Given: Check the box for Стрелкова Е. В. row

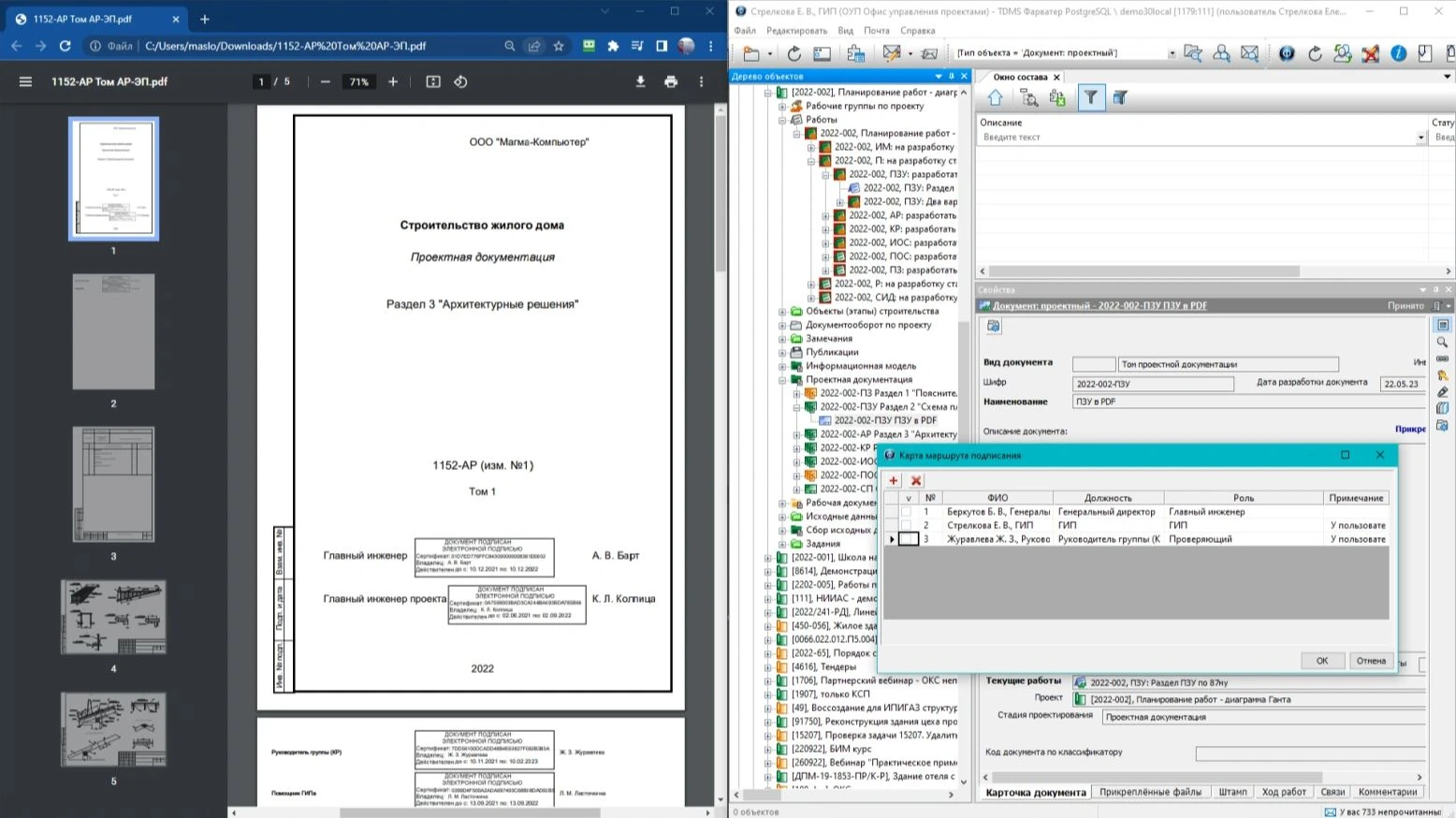Looking at the screenshot, I should point(907,525).
